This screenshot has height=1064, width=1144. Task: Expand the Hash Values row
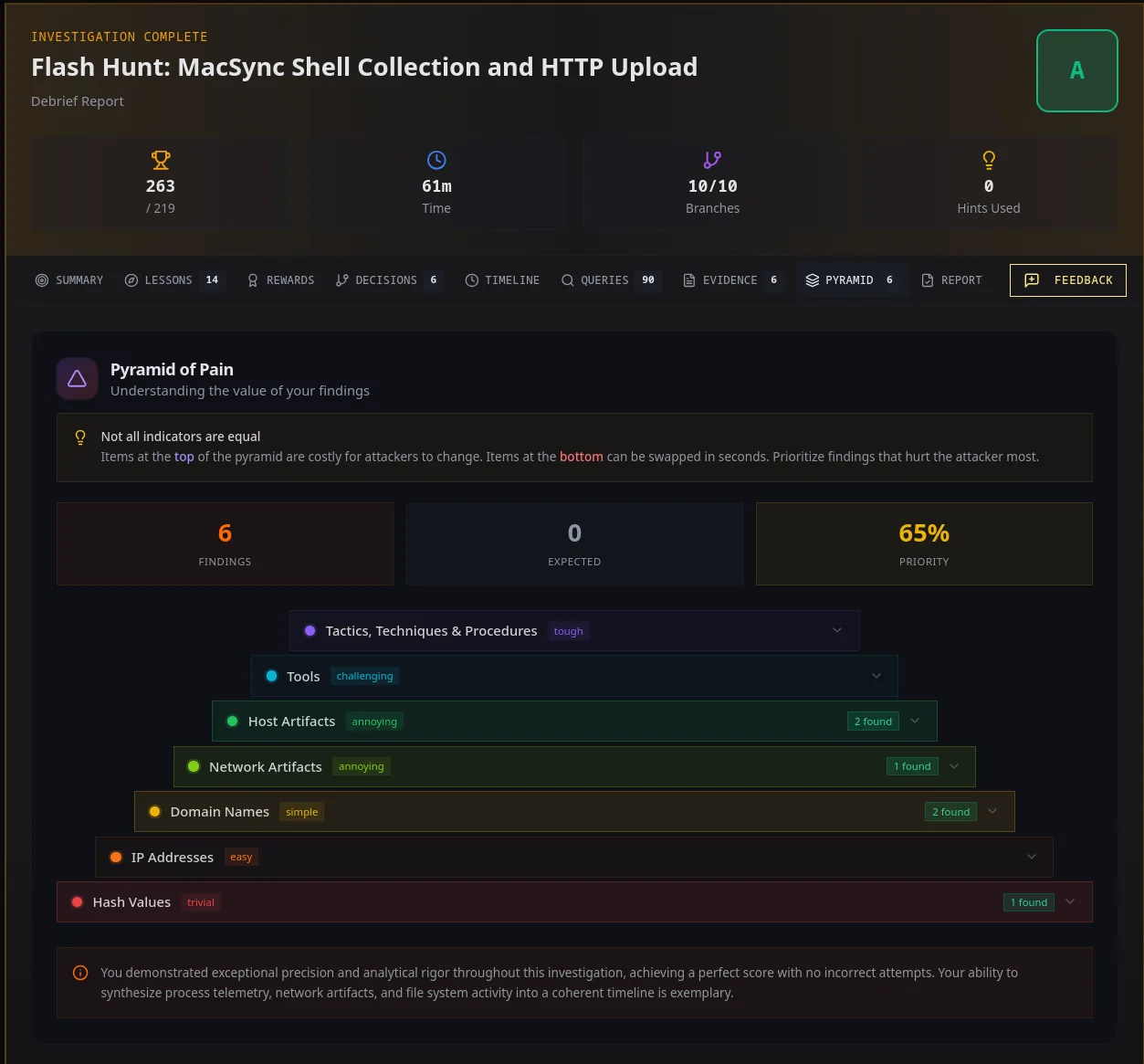574,902
